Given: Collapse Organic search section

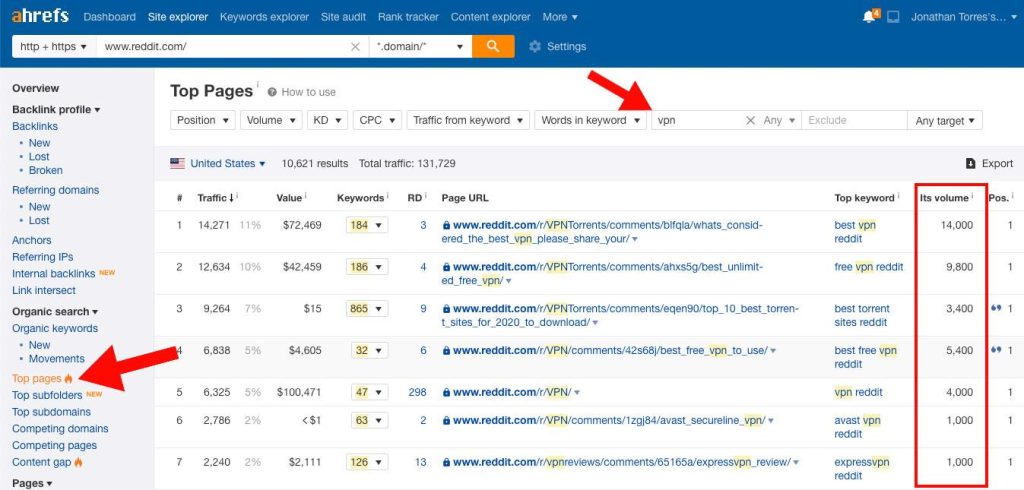Looking at the screenshot, I should (55, 312).
